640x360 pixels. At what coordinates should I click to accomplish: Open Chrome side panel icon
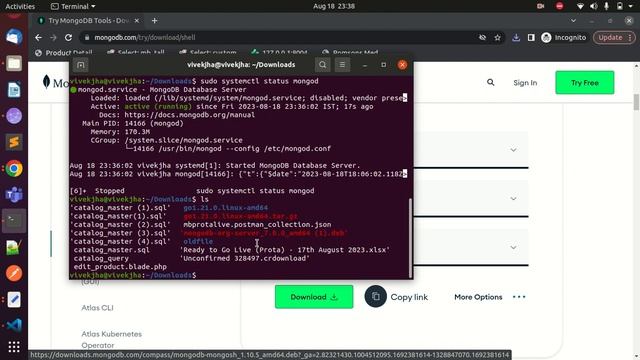point(531,38)
